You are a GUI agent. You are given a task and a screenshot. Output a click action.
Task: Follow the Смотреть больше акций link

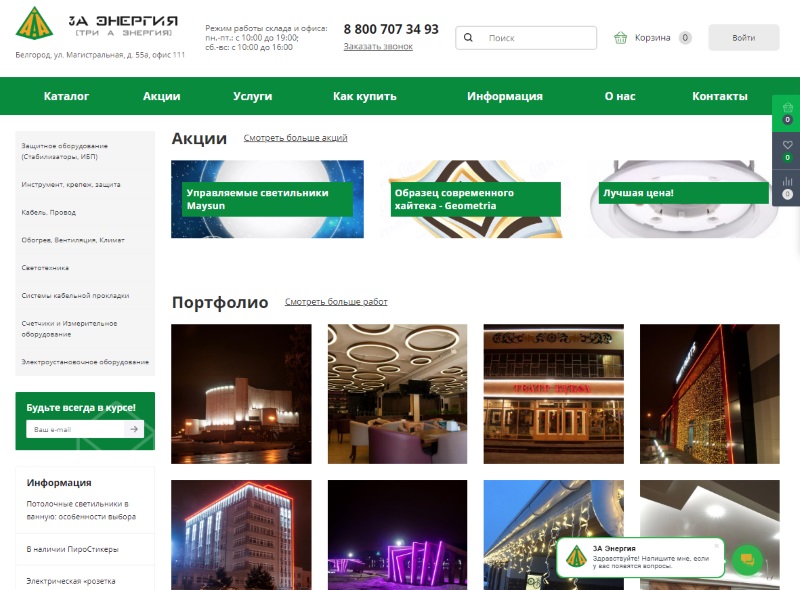(x=295, y=138)
